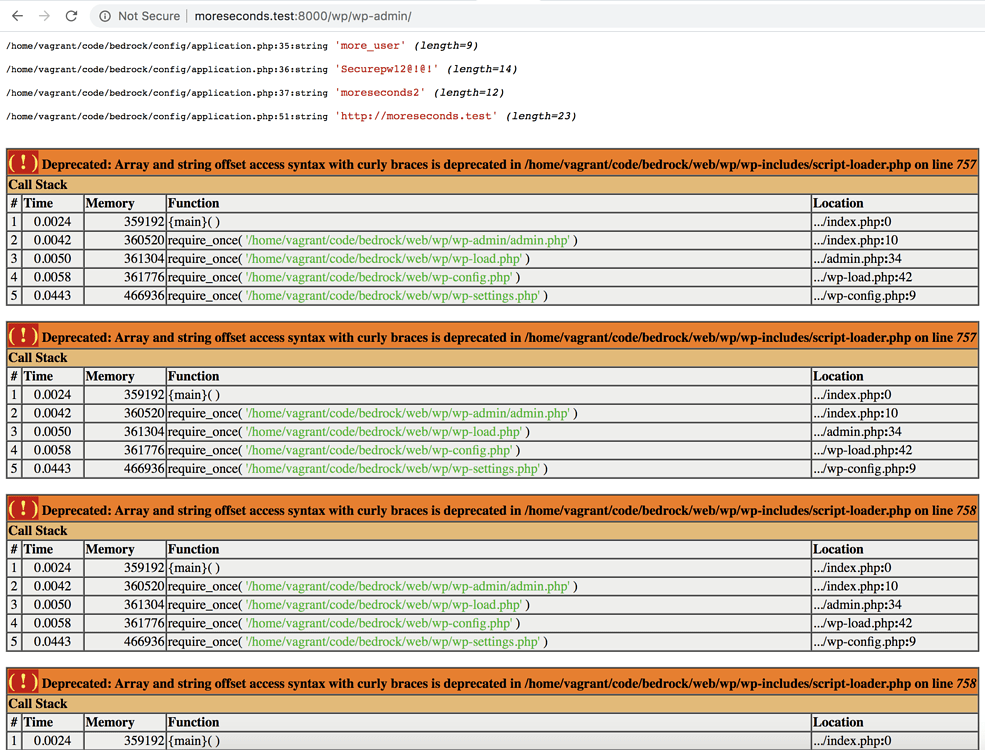Image resolution: width=985 pixels, height=750 pixels.
Task: Click the browser reload icon
Action: [x=69, y=16]
